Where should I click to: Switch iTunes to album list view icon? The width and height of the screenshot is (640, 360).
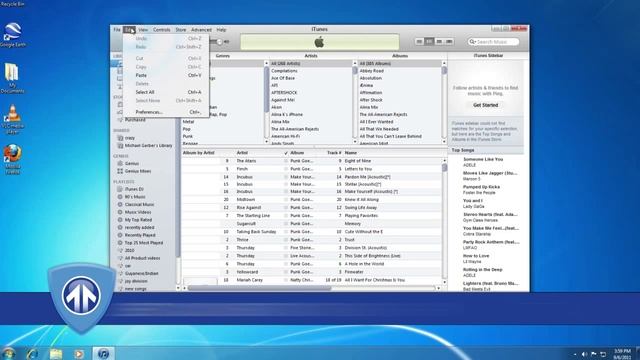429,42
